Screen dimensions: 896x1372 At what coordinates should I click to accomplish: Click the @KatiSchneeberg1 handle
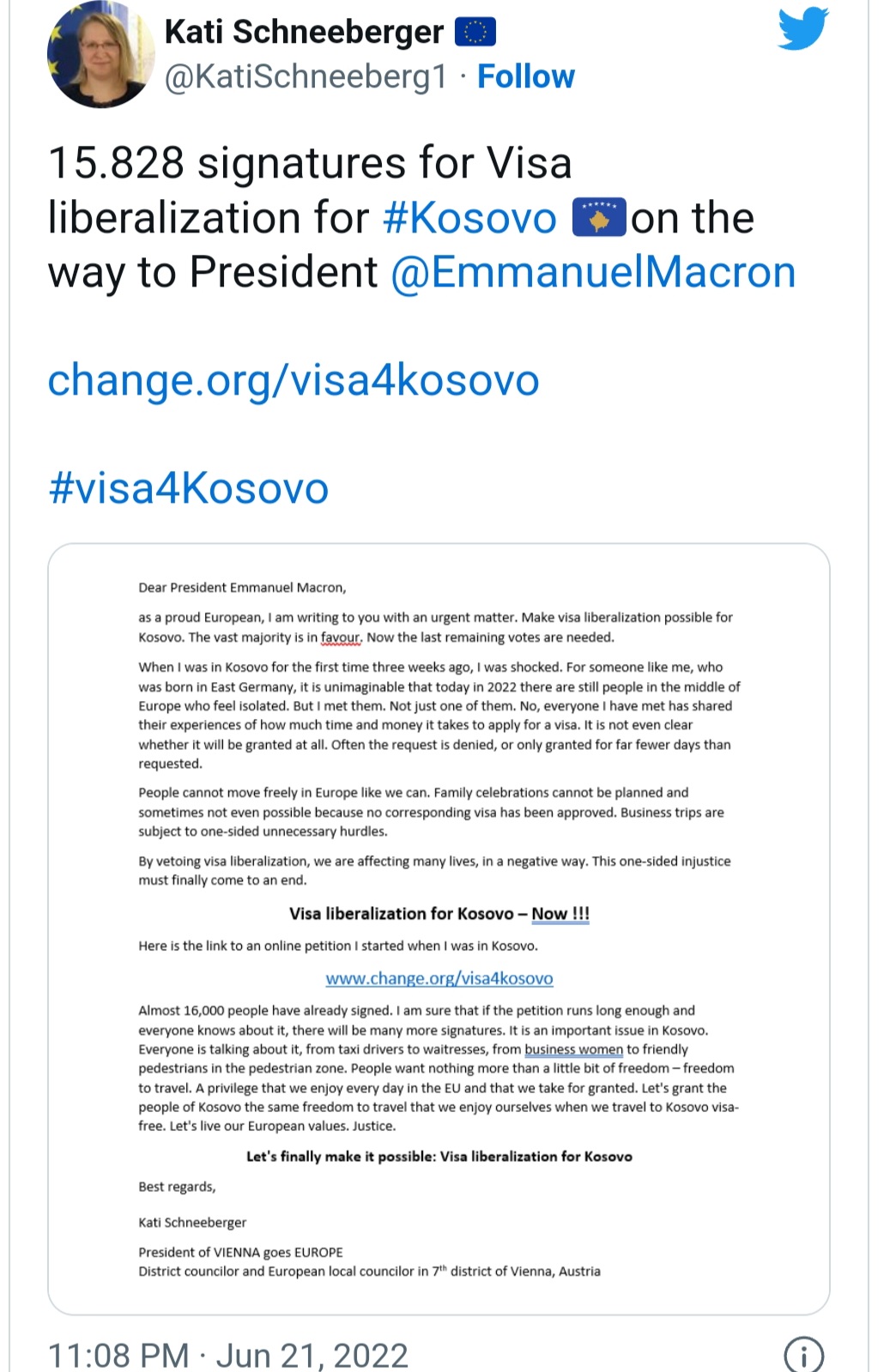tap(306, 76)
